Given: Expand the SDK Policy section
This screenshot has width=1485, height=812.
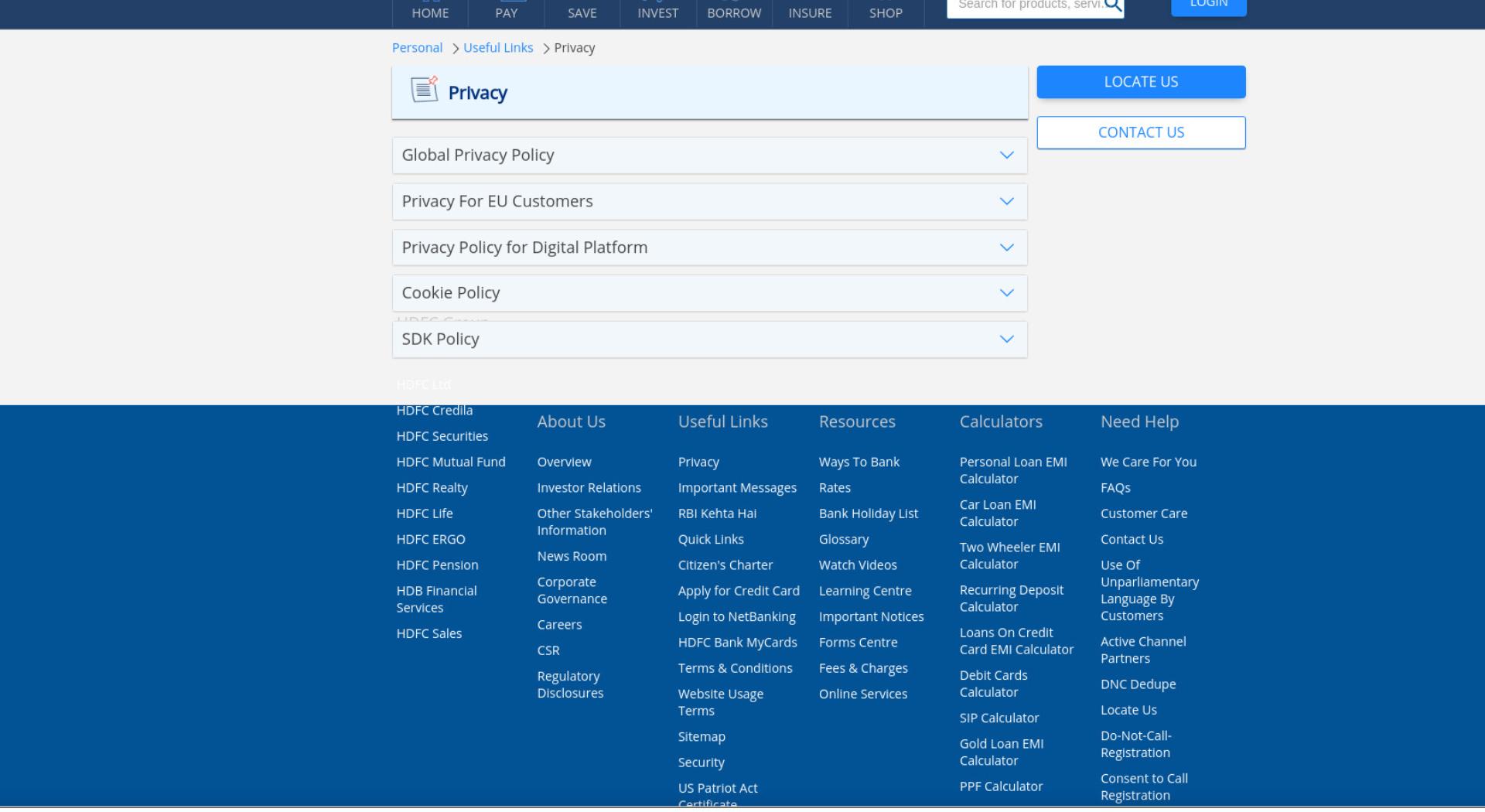Looking at the screenshot, I should [710, 339].
